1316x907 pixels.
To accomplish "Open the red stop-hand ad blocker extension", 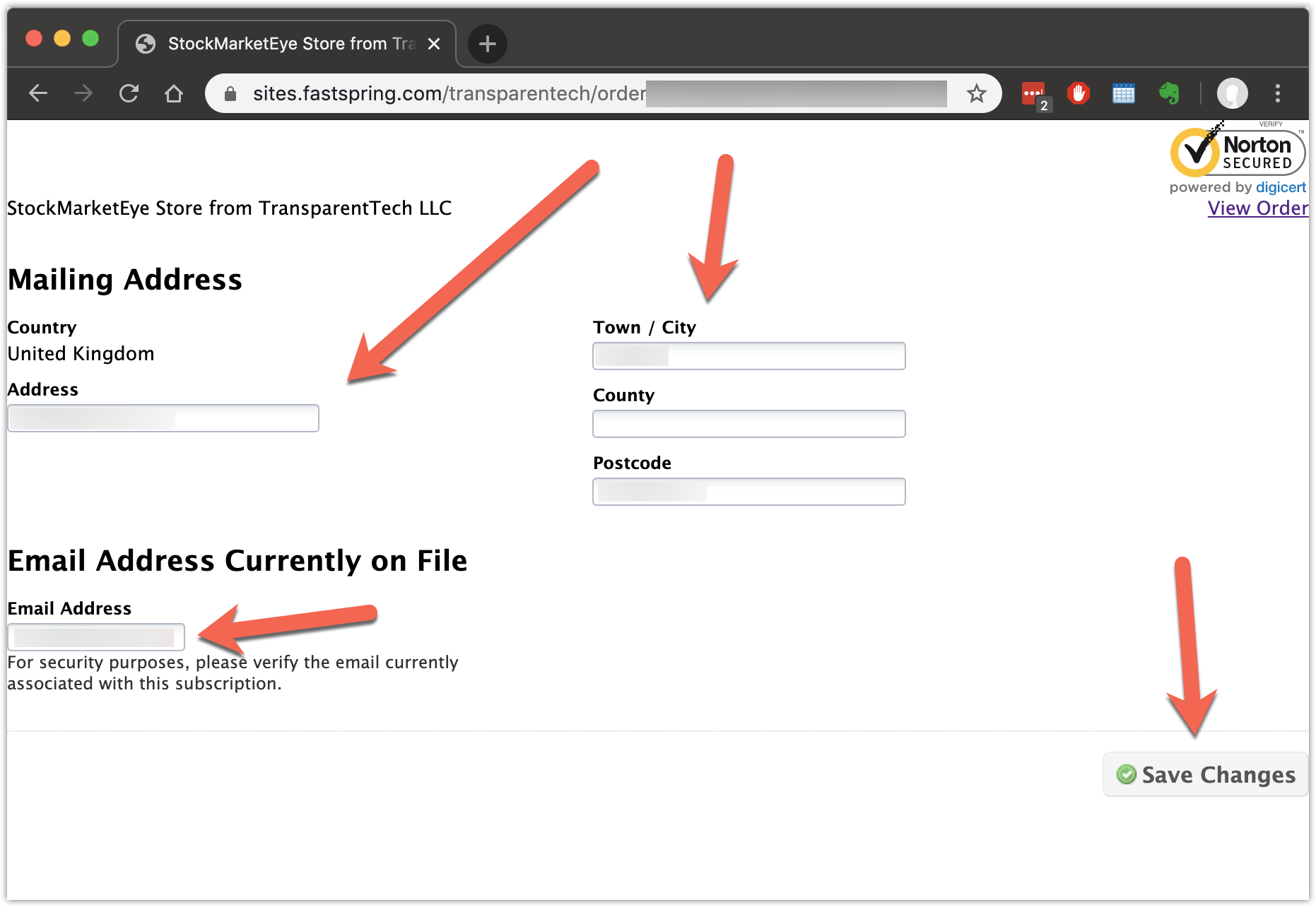I will tap(1079, 93).
